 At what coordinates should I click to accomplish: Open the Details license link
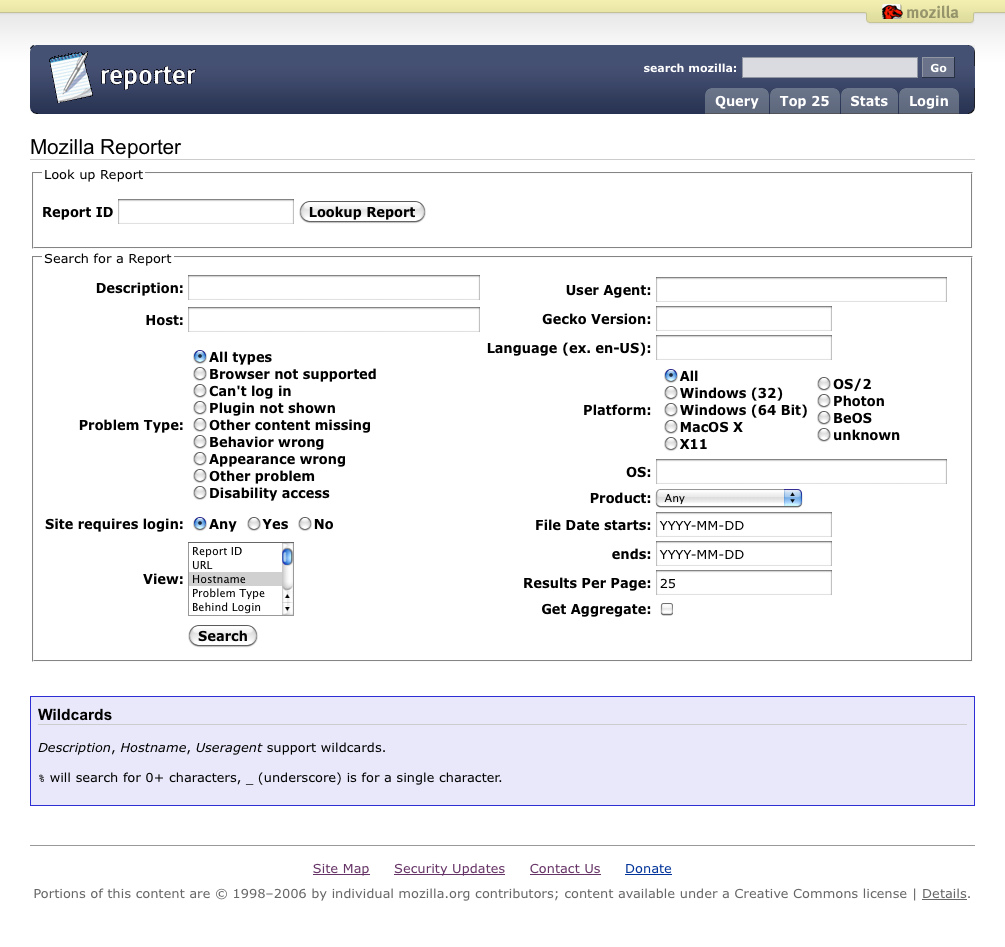click(x=944, y=894)
